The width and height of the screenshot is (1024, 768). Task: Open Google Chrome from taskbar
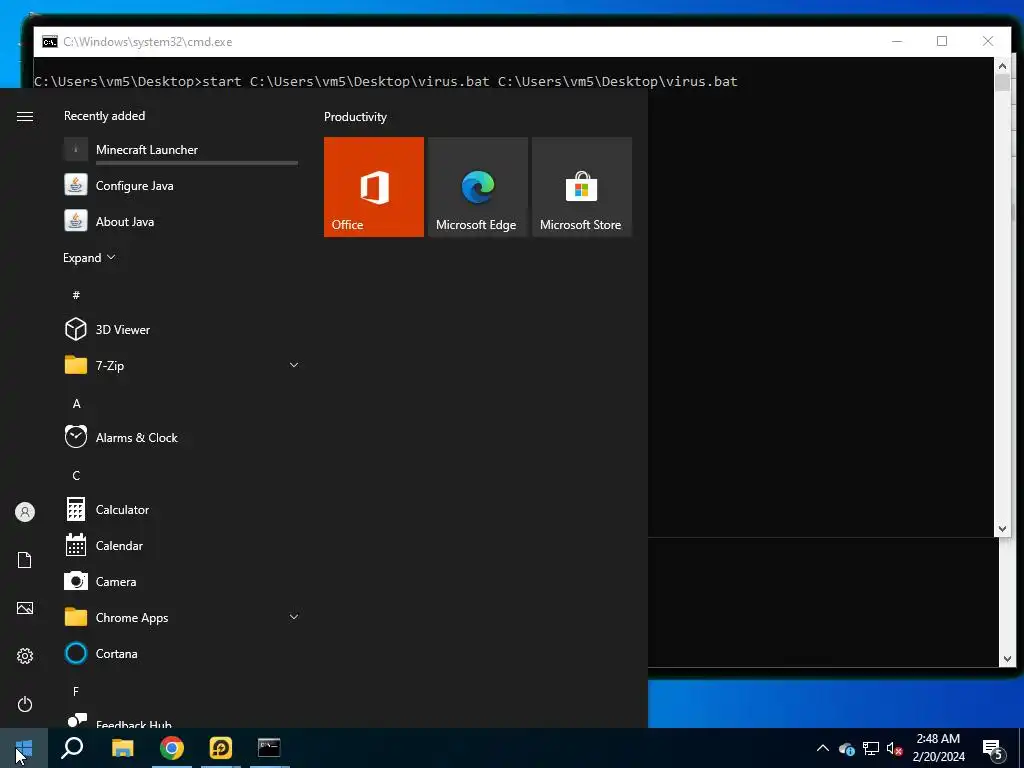[172, 748]
